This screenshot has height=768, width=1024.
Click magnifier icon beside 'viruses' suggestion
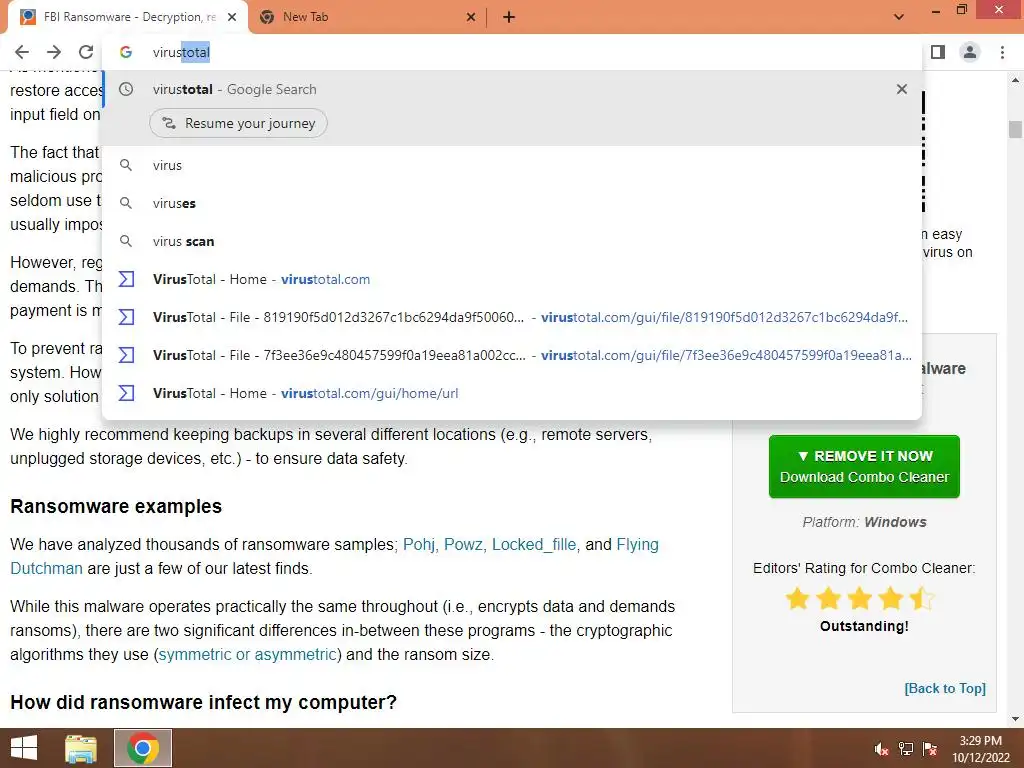(x=126, y=203)
